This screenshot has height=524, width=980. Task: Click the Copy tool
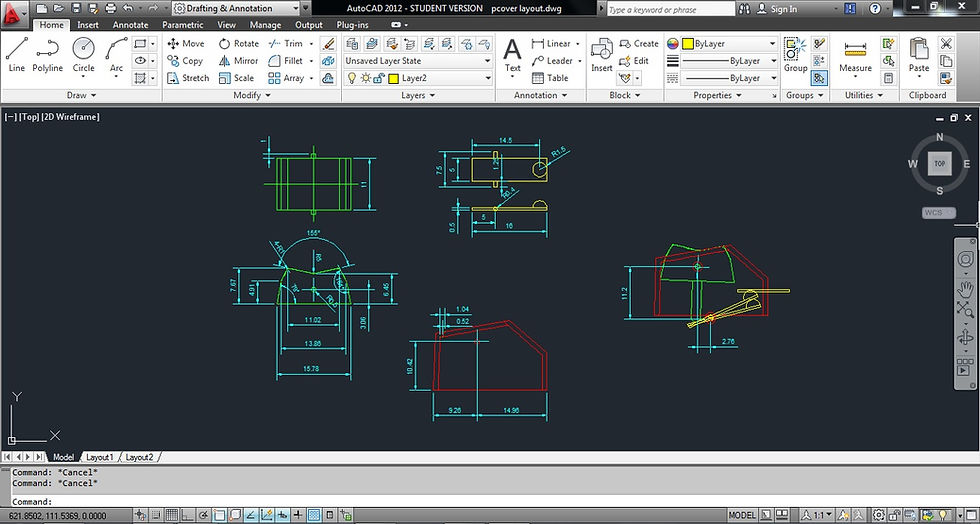185,61
